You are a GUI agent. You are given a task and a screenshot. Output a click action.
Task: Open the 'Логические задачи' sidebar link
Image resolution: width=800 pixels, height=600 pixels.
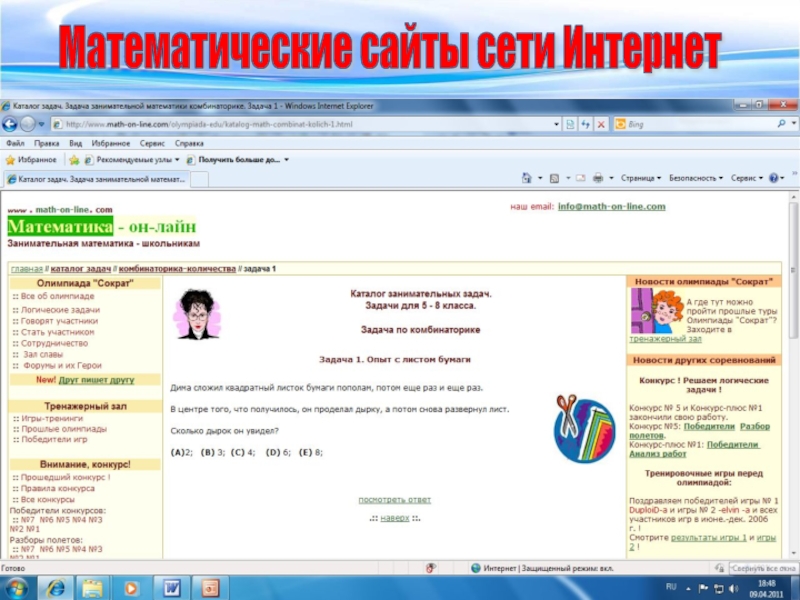click(x=60, y=310)
